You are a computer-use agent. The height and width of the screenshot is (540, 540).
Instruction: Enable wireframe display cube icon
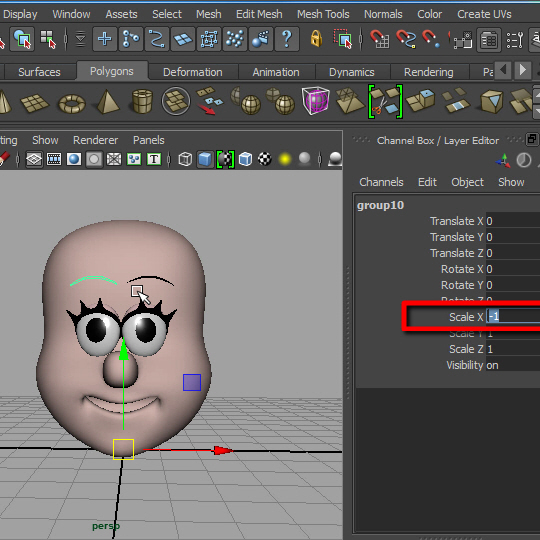click(x=185, y=159)
